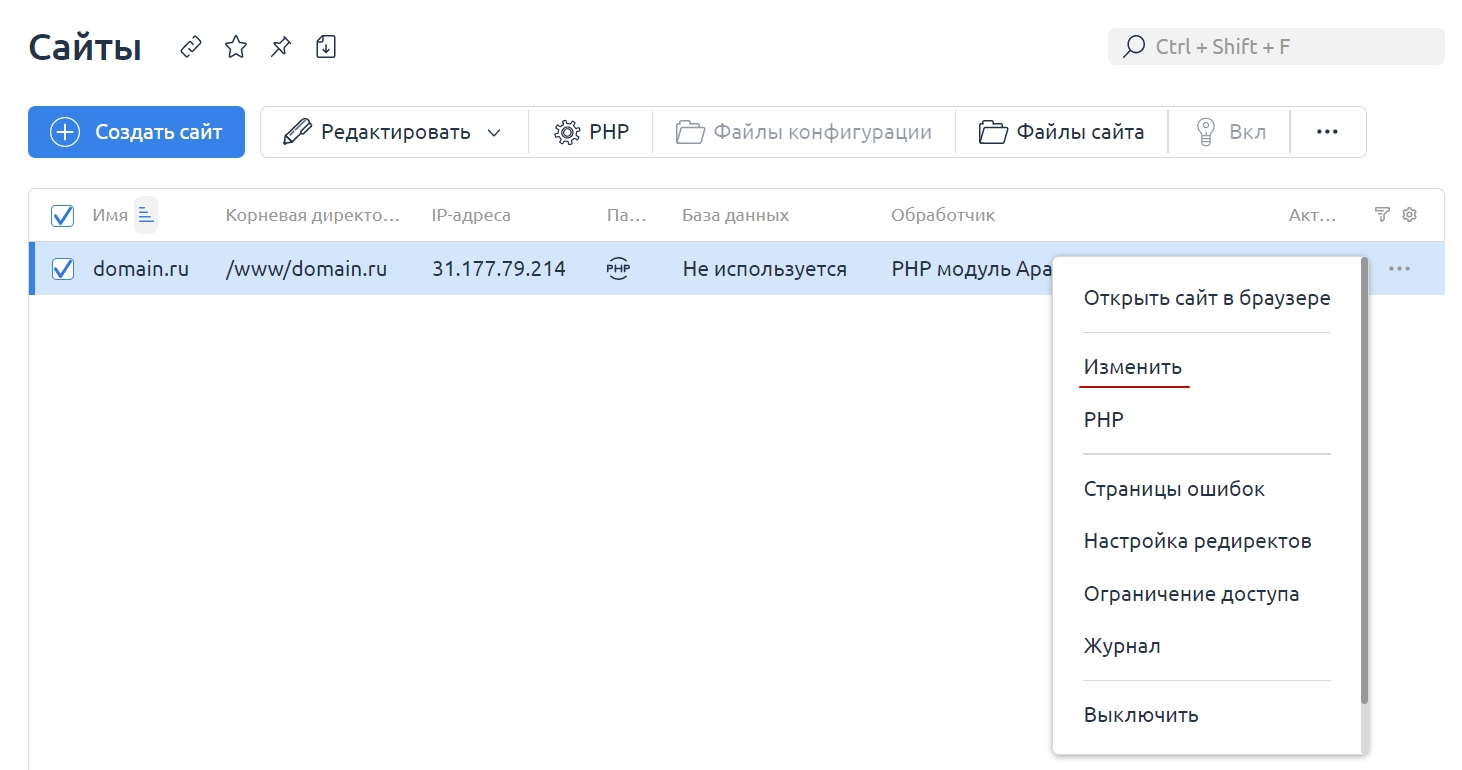
Task: Click the truncated Акт… column header
Action: click(1313, 215)
